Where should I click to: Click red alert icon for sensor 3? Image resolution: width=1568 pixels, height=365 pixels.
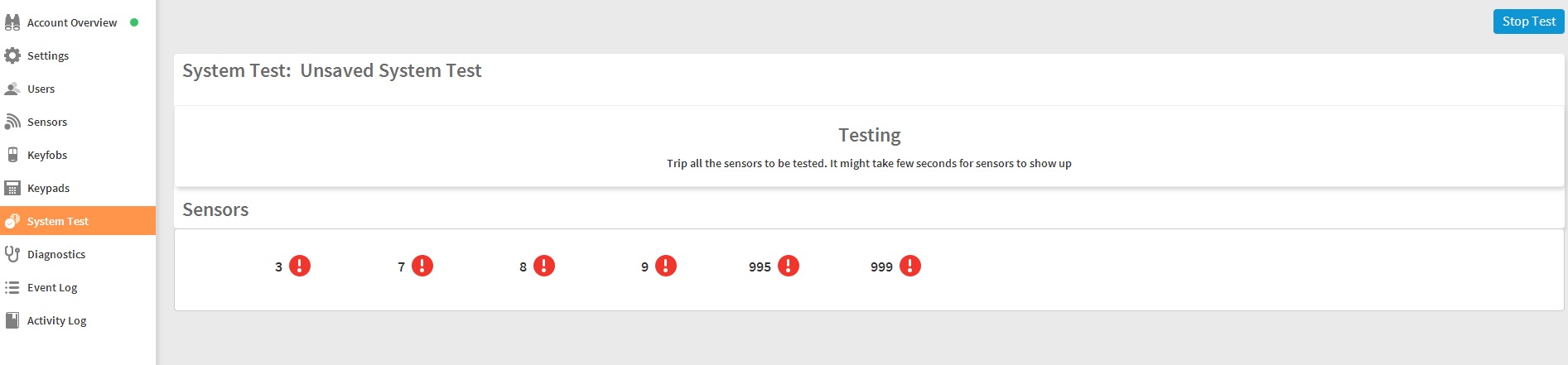pyautogui.click(x=300, y=266)
